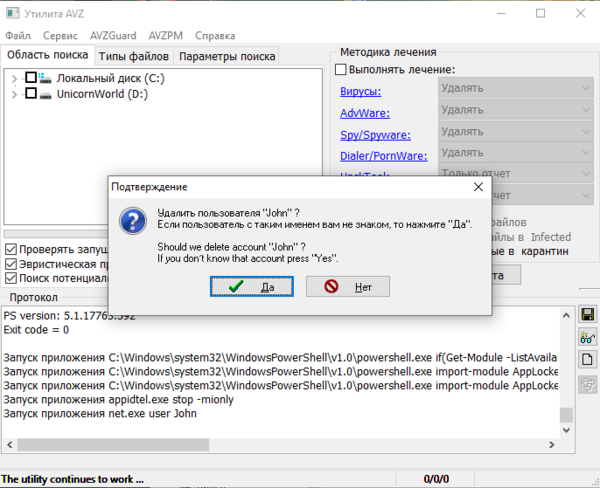Select the 'net.exe user John' protocol line

pos(100,414)
